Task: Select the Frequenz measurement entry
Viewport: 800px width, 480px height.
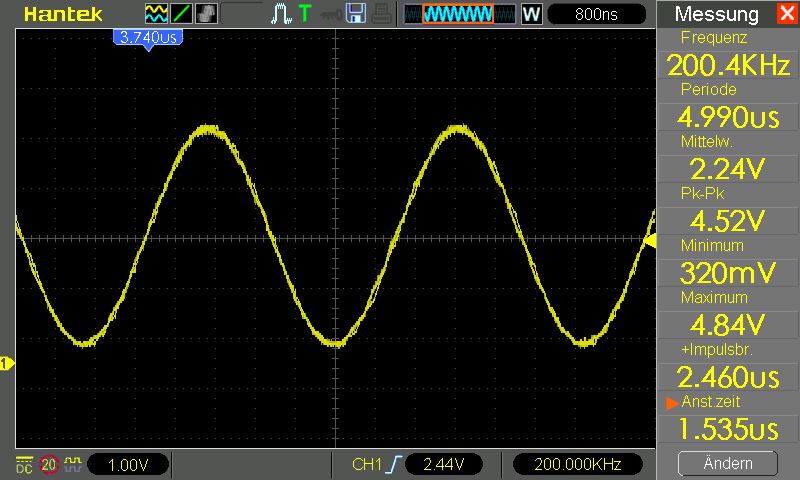Action: [x=728, y=55]
